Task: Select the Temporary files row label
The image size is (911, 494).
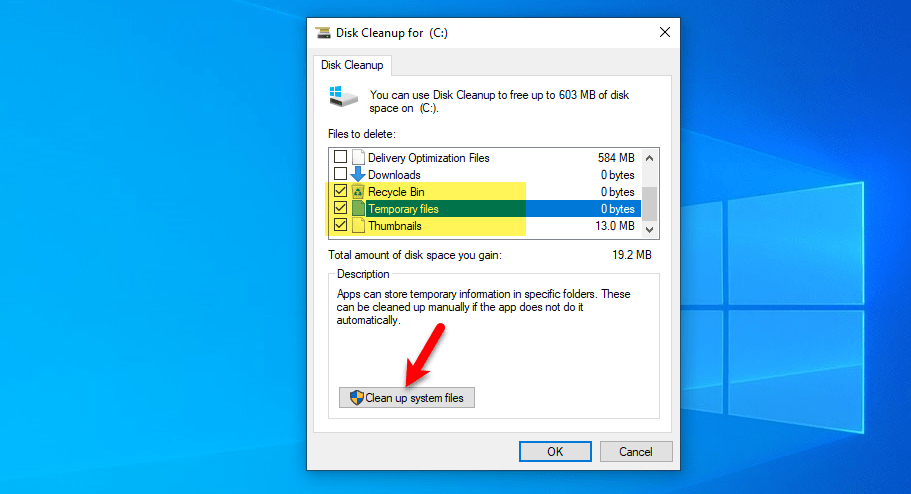Action: (403, 209)
